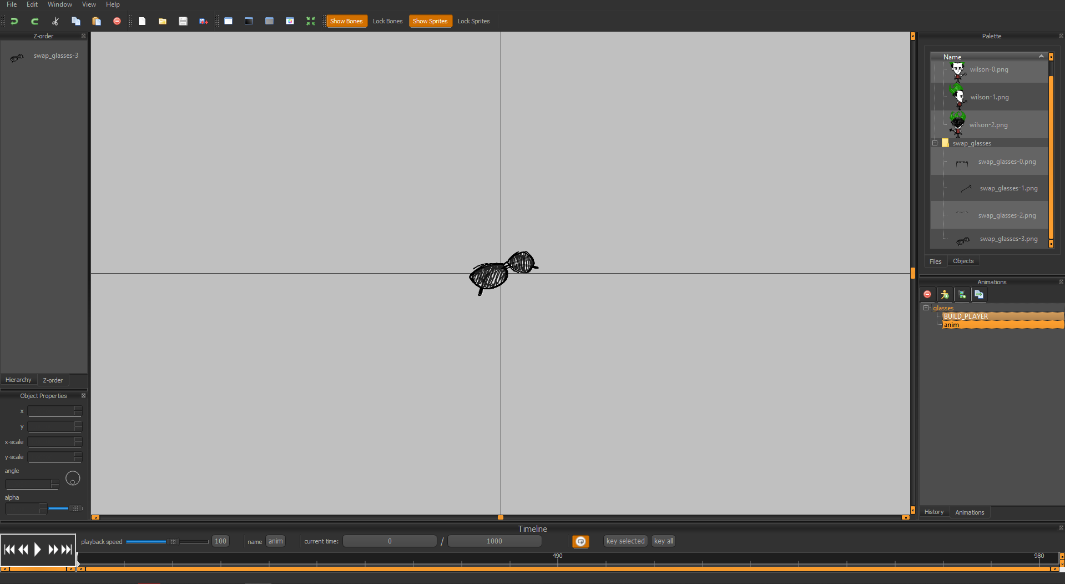Delete animation with red icon in Animations panel

(927, 294)
